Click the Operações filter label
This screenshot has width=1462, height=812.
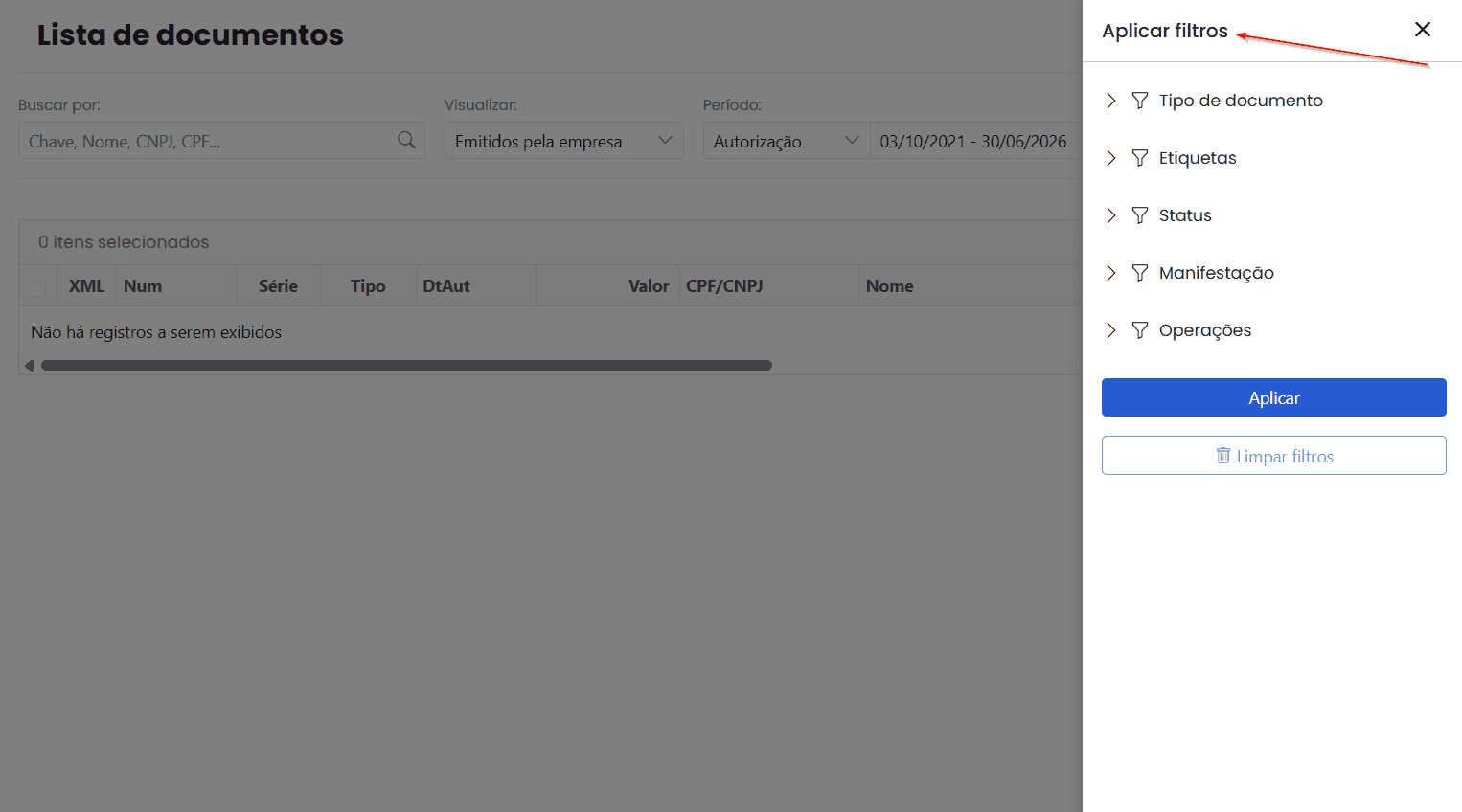(1205, 330)
